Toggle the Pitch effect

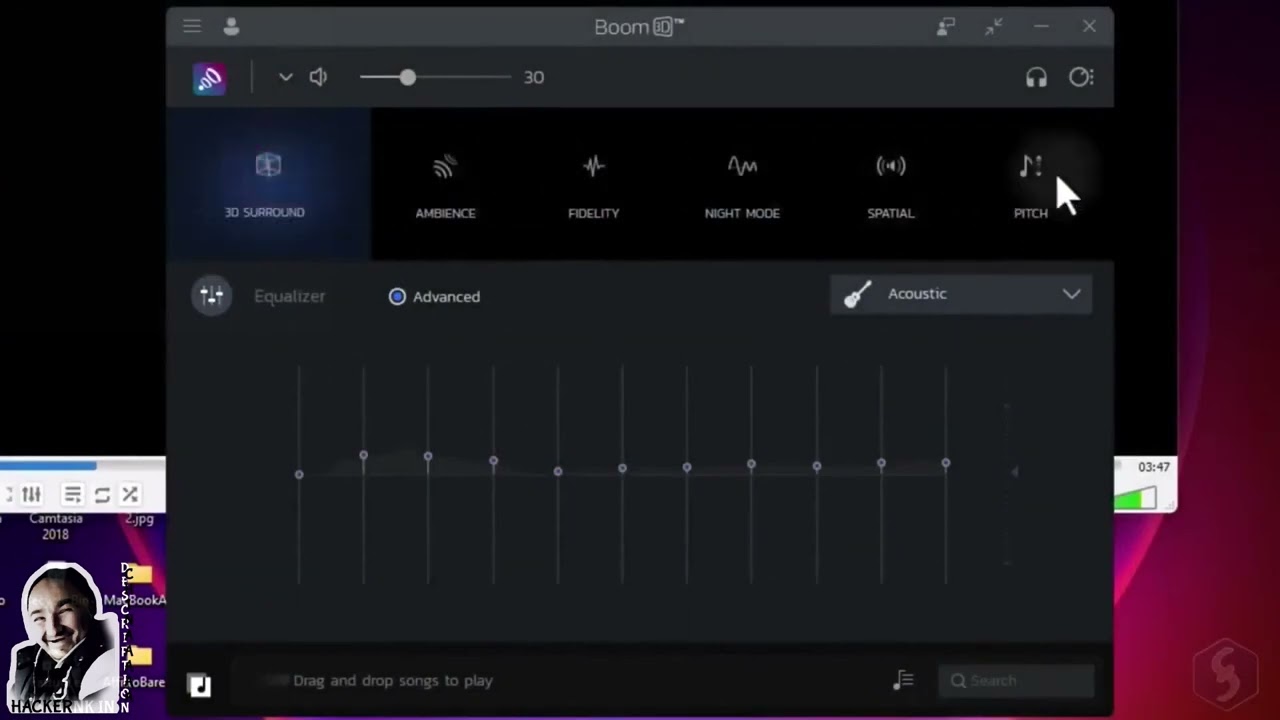1031,184
